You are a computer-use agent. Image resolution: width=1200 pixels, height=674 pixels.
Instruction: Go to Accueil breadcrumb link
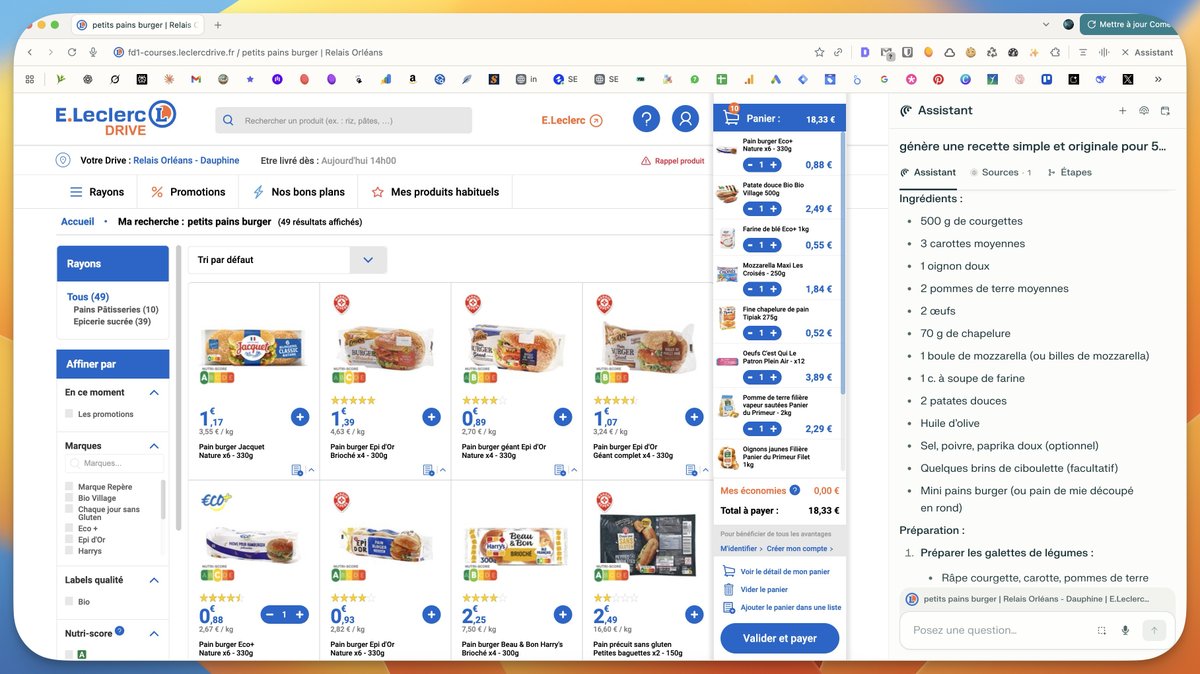(77, 222)
